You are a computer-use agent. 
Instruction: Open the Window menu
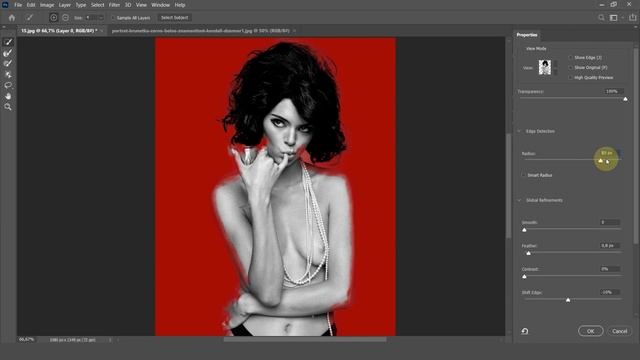[160, 5]
